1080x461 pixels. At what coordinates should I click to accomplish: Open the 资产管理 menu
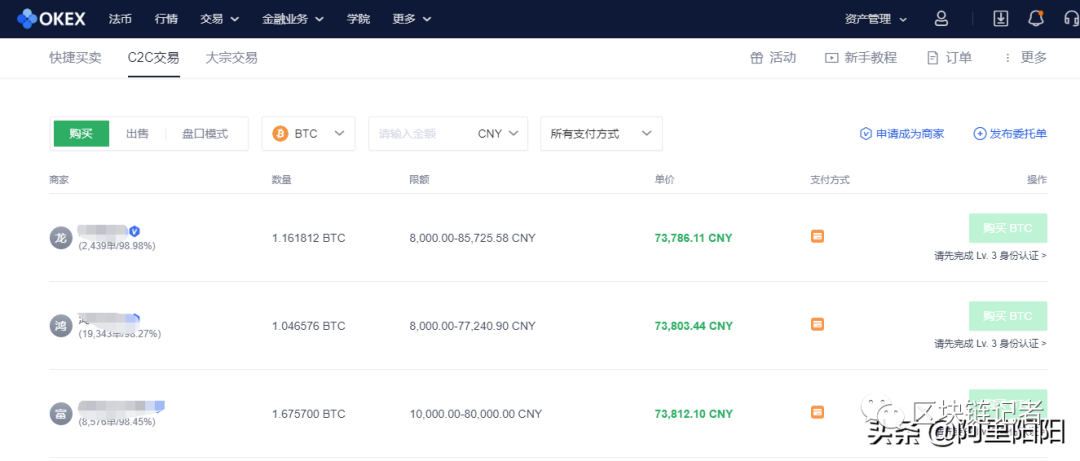pos(876,19)
